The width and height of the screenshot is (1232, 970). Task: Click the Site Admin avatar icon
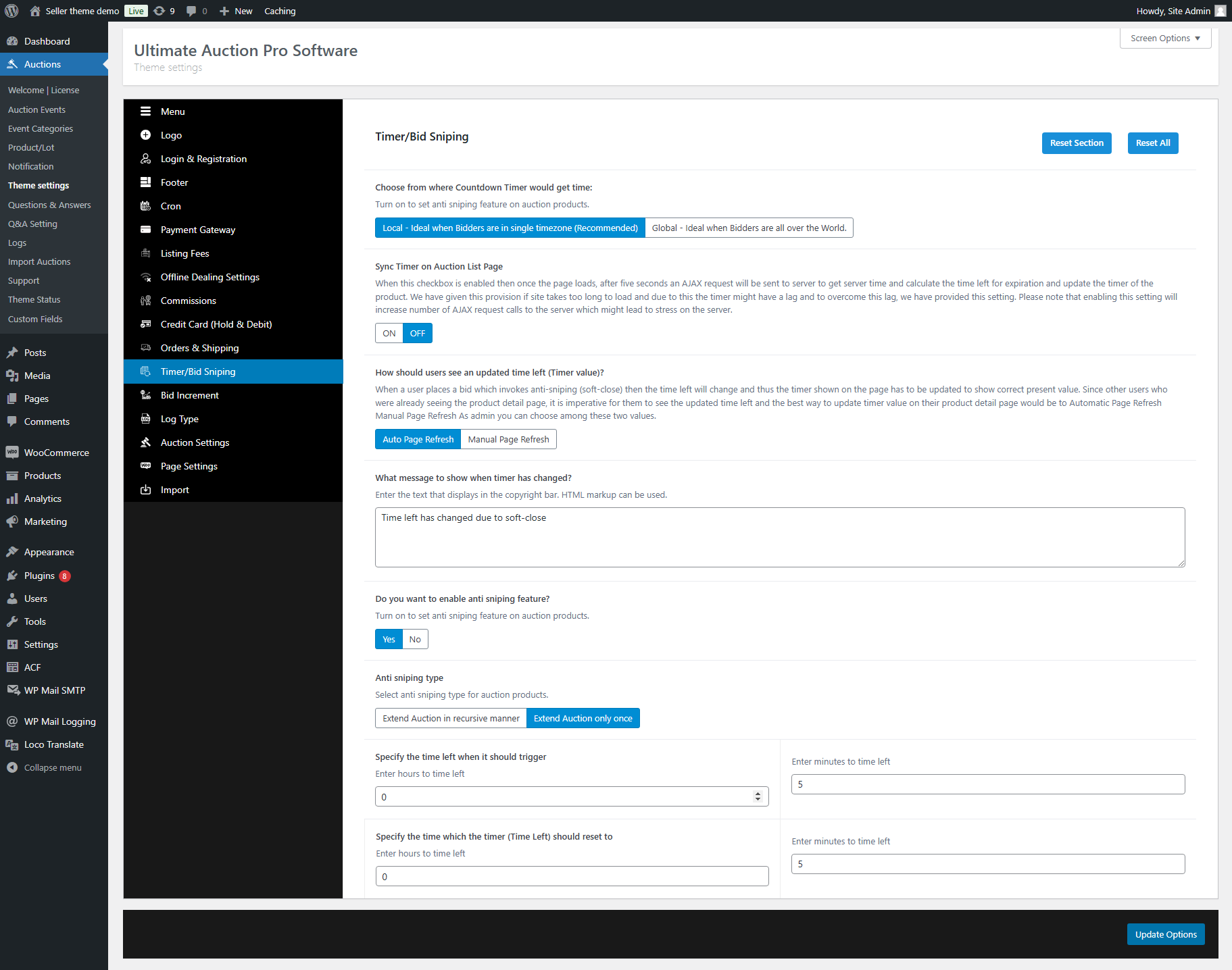1221,11
